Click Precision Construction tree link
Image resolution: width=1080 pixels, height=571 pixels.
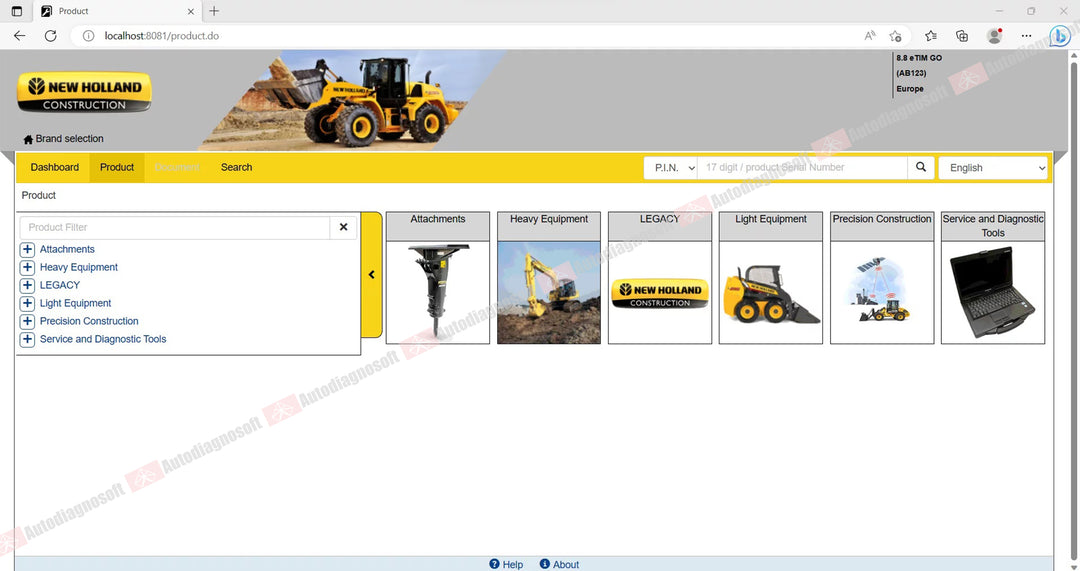pyautogui.click(x=89, y=321)
